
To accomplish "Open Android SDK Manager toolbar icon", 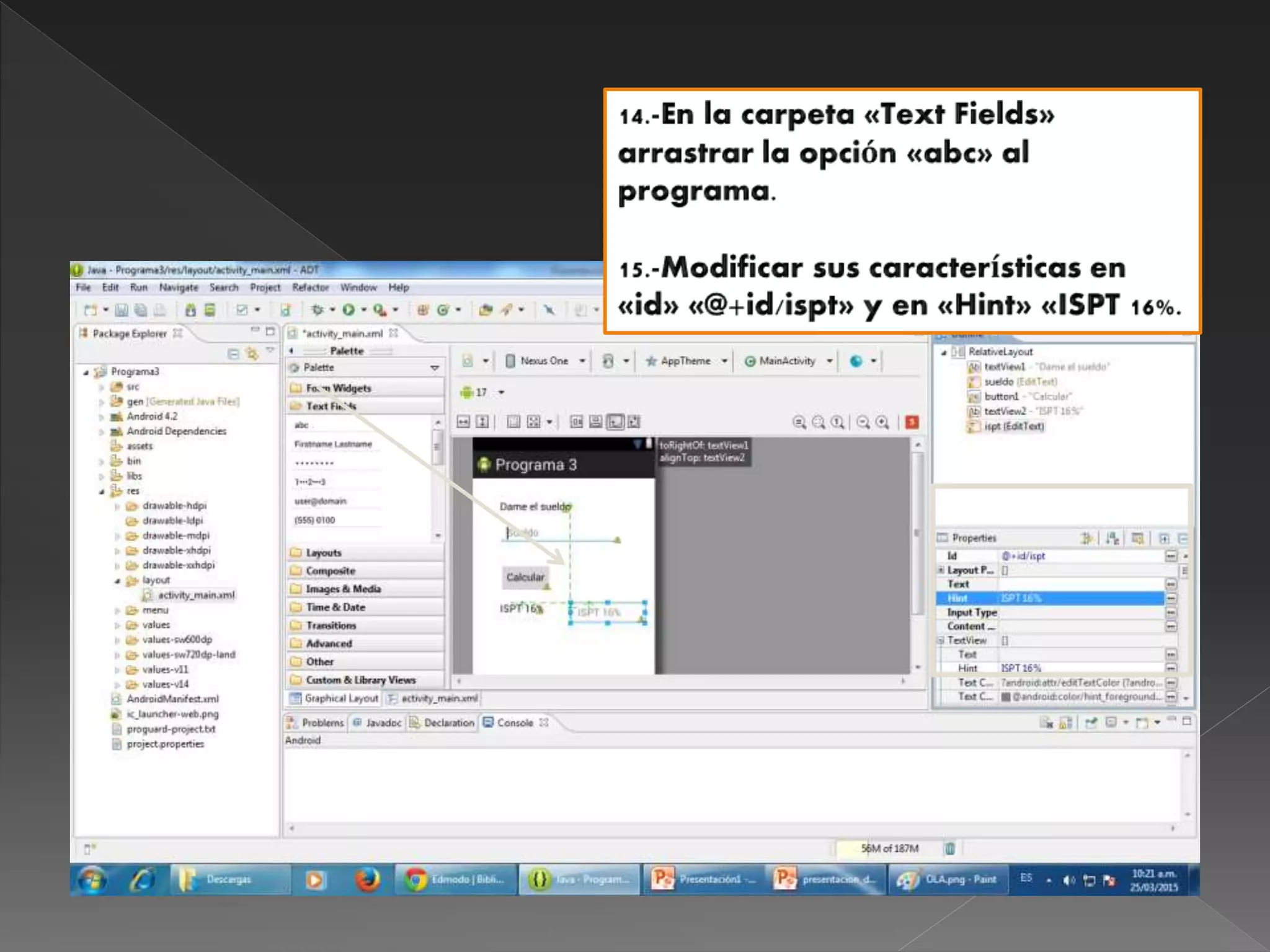I will (190, 310).
